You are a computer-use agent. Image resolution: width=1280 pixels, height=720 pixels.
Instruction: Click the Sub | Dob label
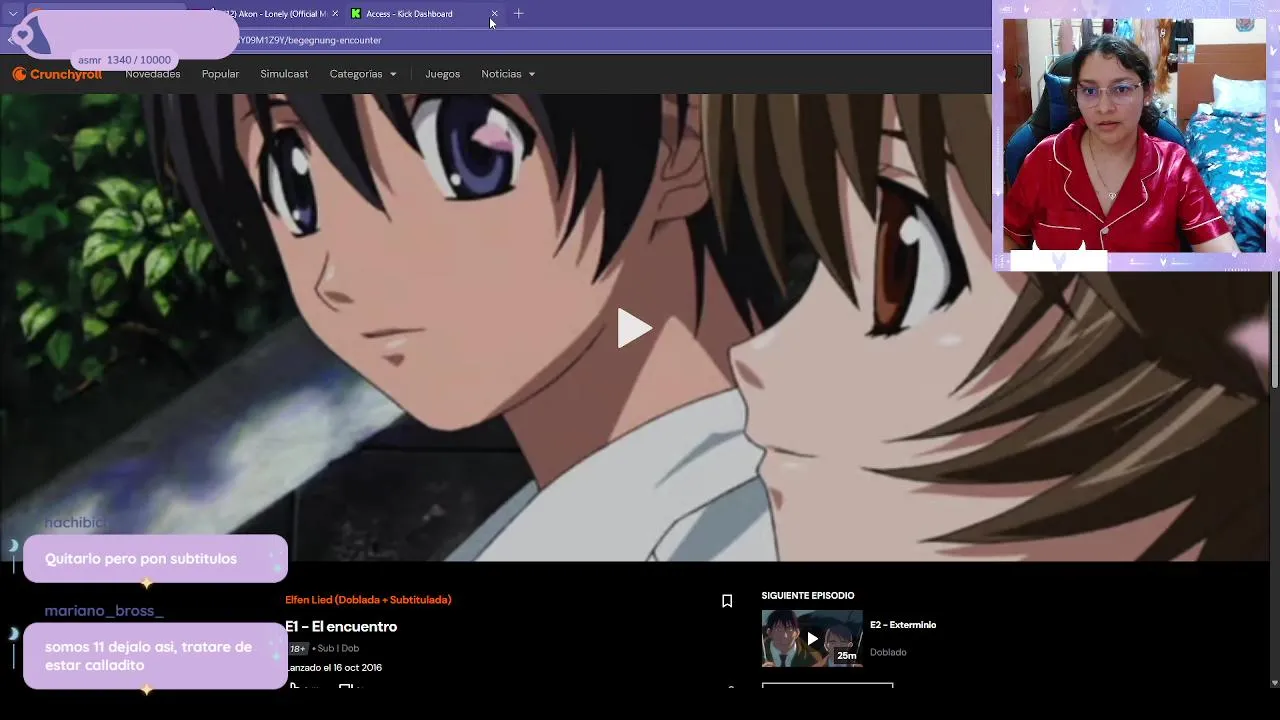tap(338, 649)
